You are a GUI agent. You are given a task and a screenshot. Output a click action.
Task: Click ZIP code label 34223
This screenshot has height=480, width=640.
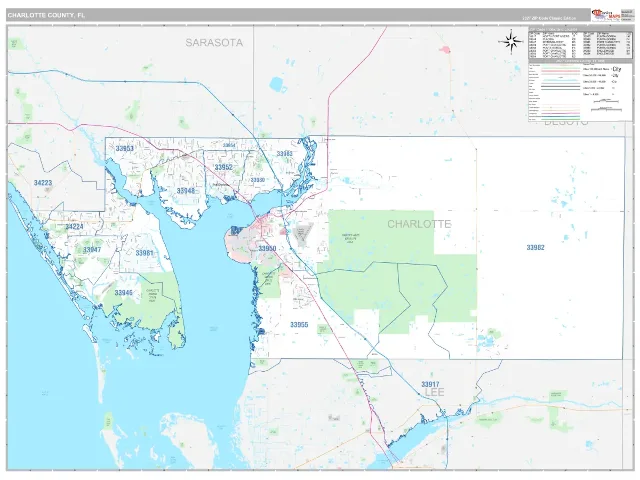pos(43,182)
